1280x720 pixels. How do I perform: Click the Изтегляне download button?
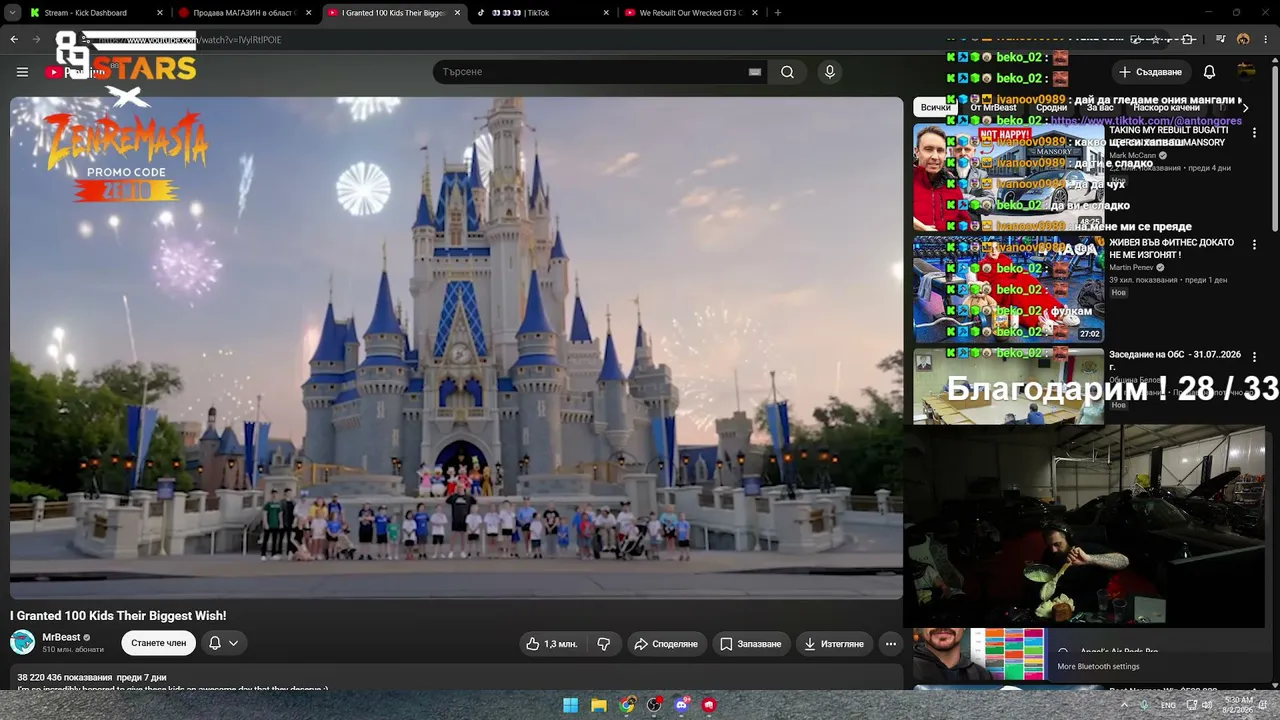coord(834,644)
